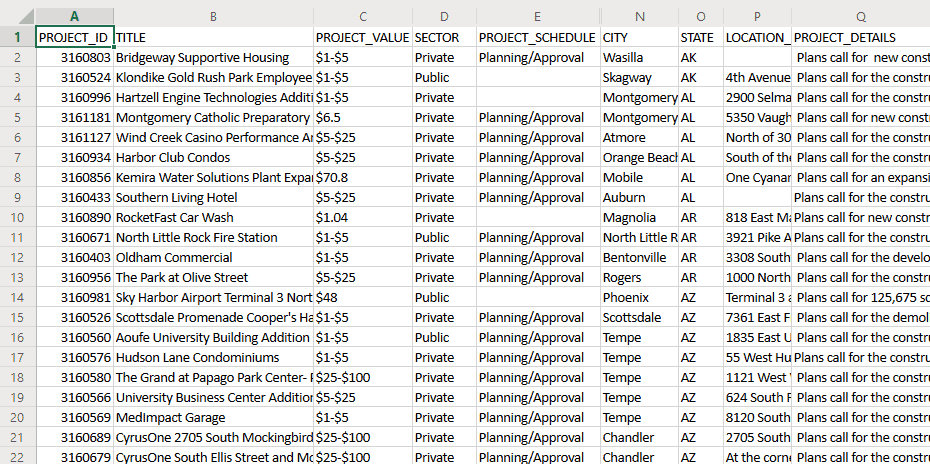Select Southern Living Hotel cell
Screen dimensions: 930x464
214,198
